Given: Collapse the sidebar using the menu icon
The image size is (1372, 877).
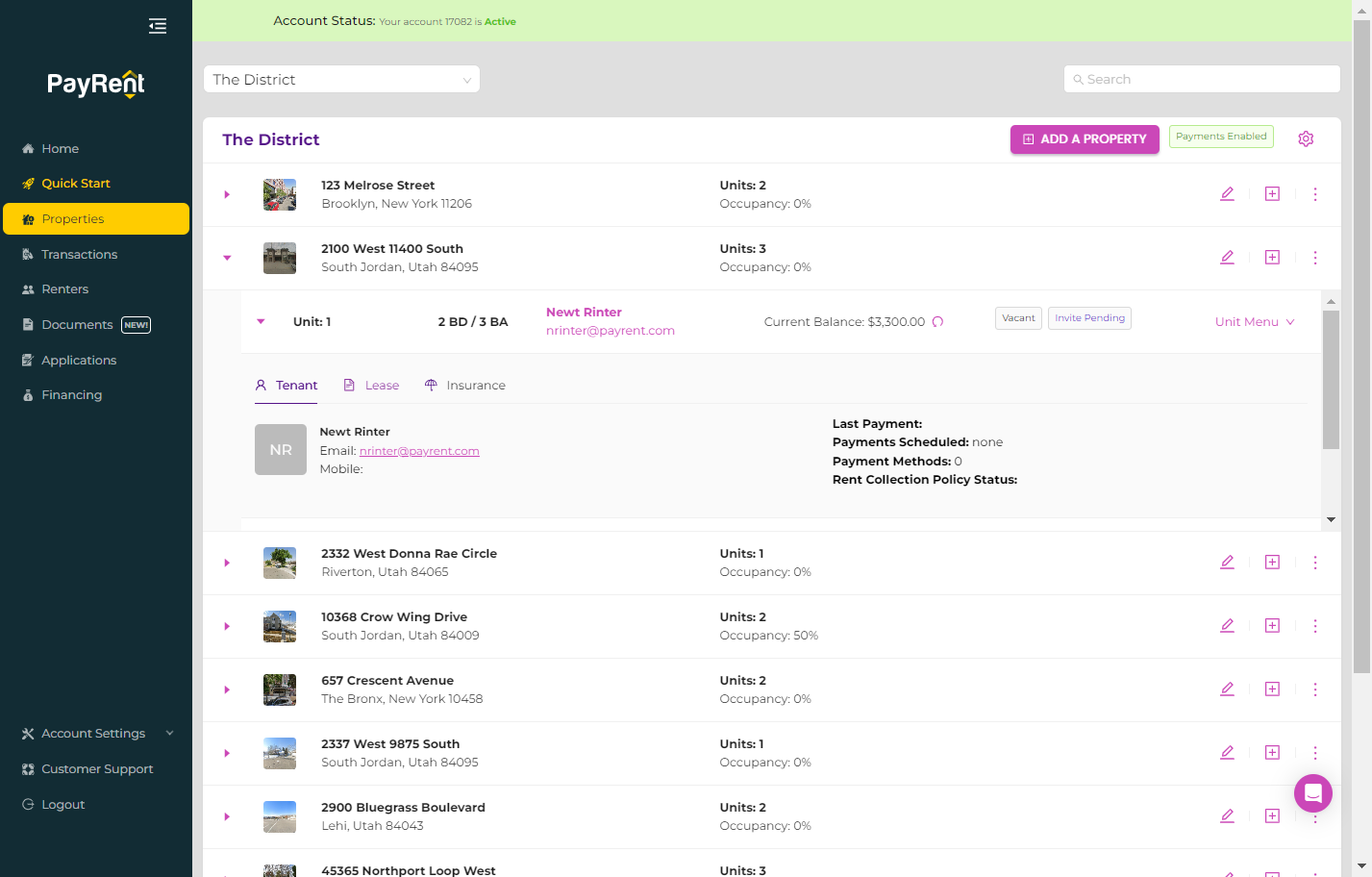Looking at the screenshot, I should (x=158, y=26).
